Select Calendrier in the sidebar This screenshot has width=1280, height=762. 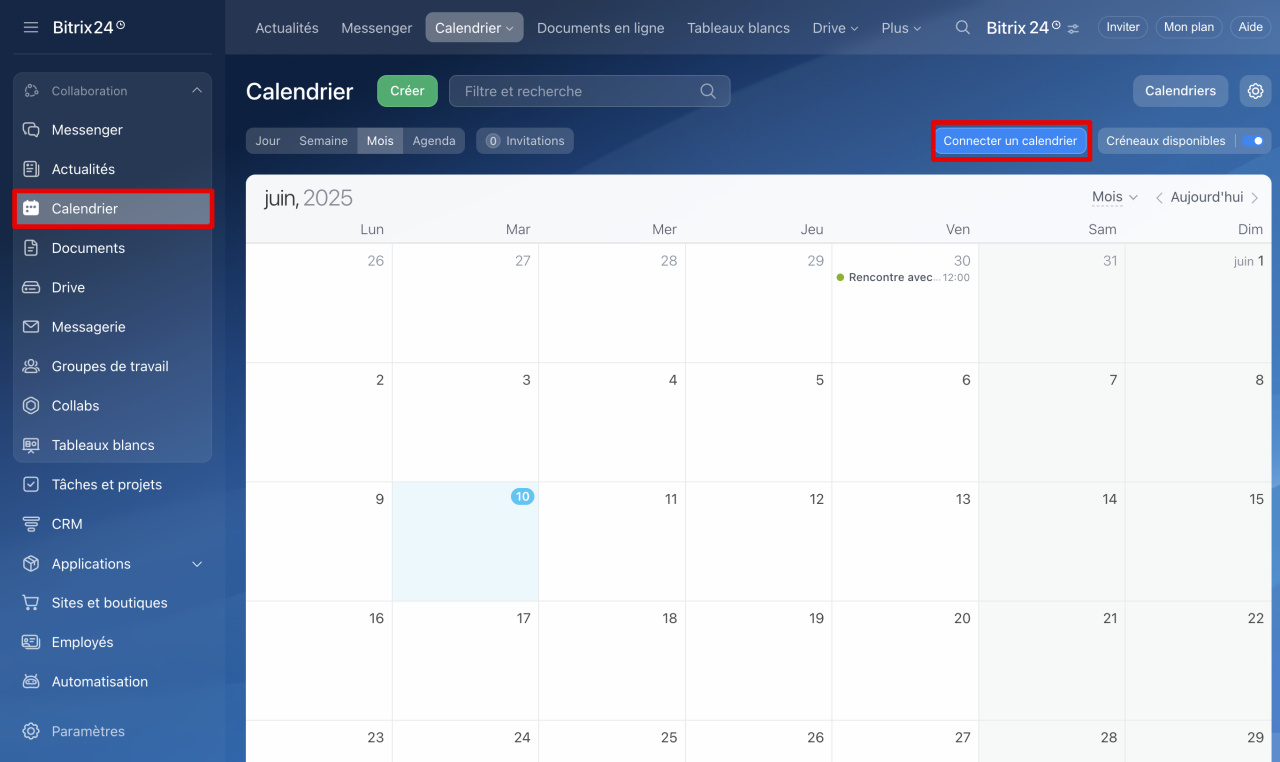[x=113, y=209]
